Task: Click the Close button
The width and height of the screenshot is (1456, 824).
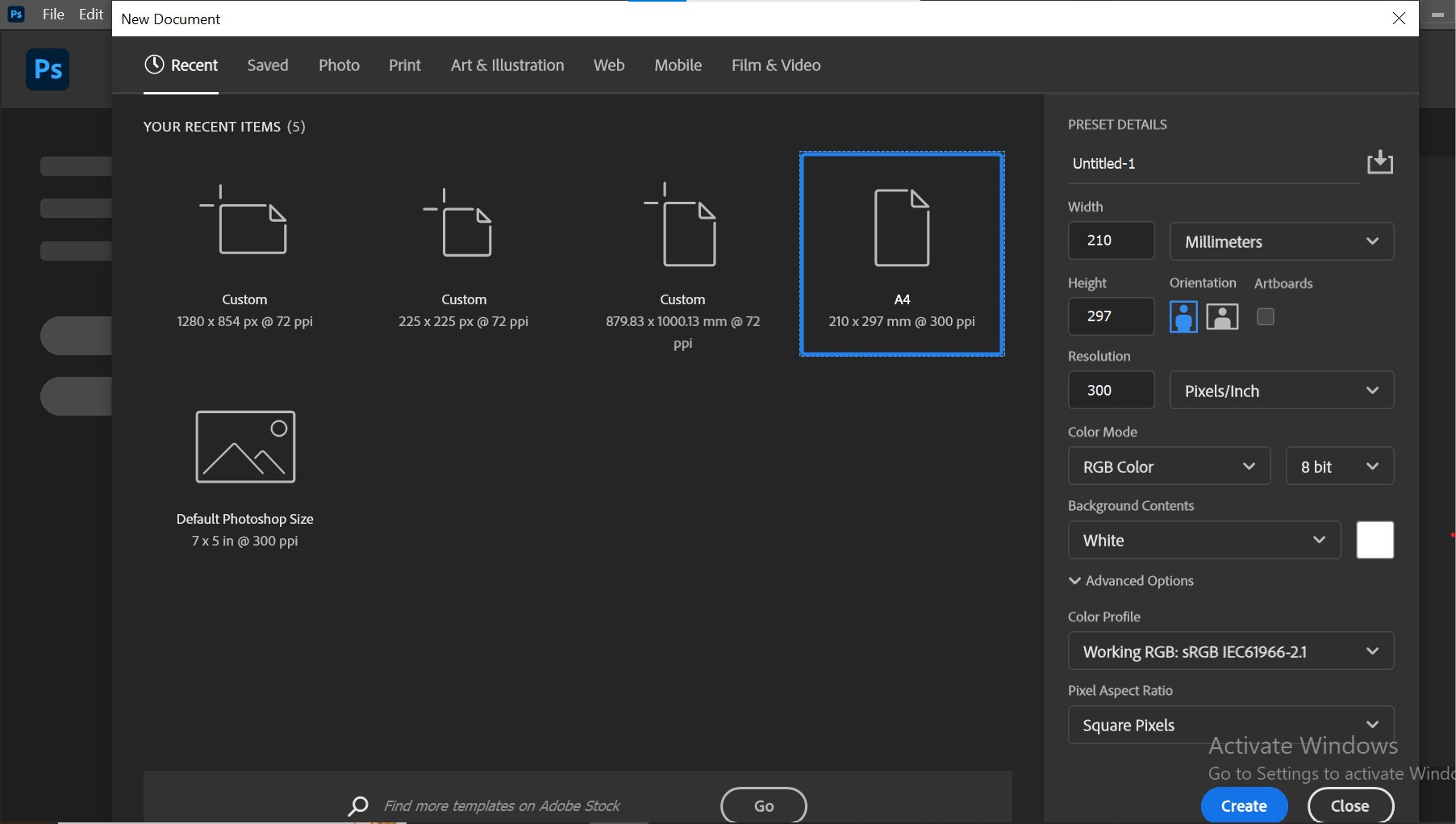Action: [1350, 805]
